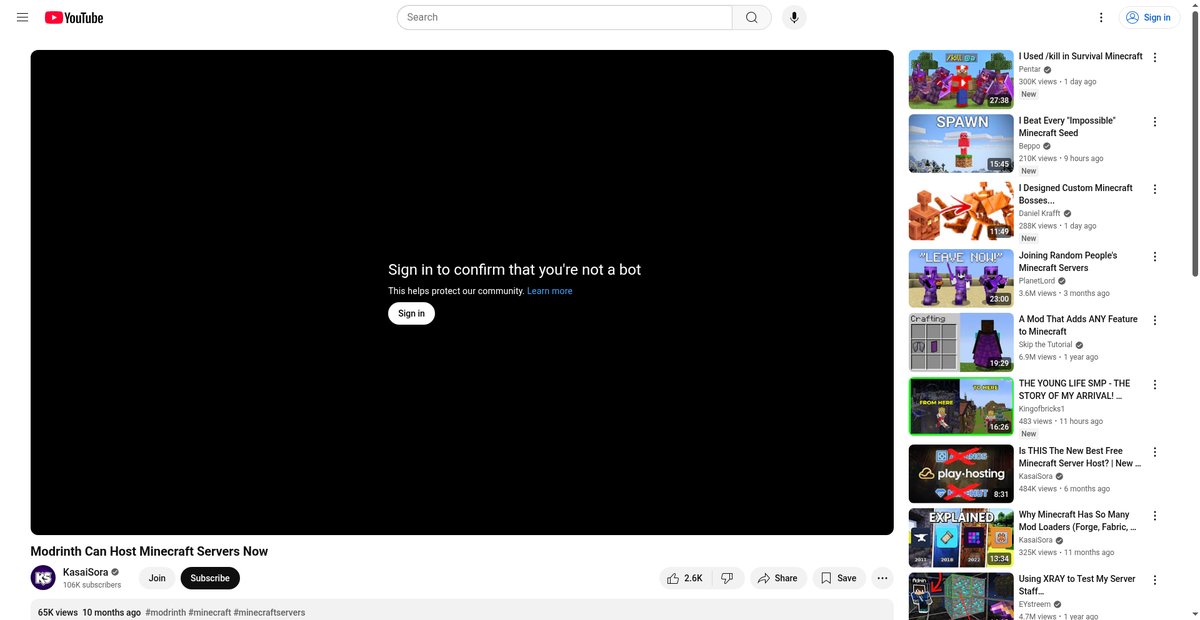The image size is (1200, 620).
Task: Open thumbnail for Impossible Minecraft Seed video
Action: [x=961, y=144]
